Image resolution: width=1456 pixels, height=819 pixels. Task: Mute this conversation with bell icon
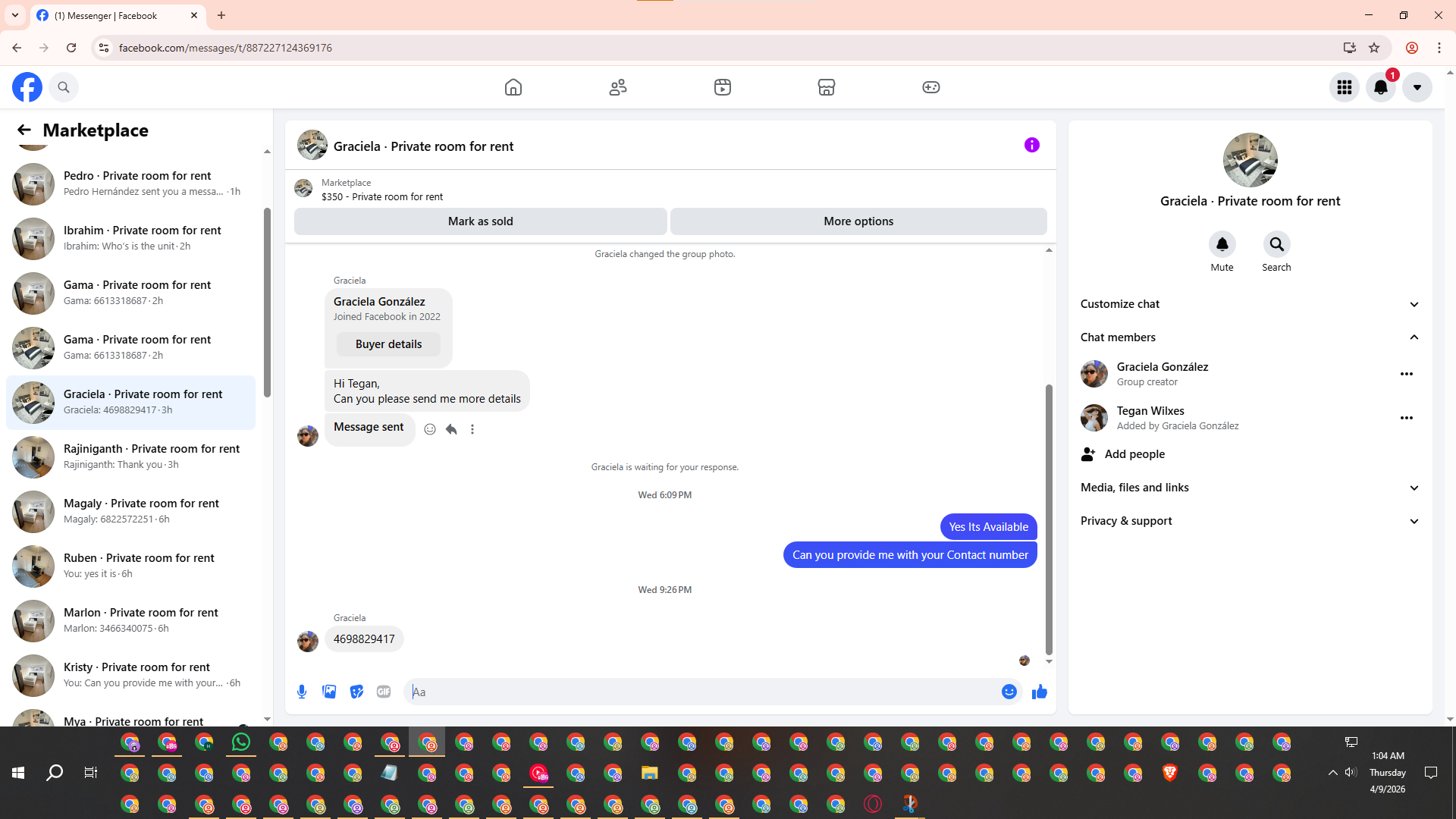(1222, 244)
